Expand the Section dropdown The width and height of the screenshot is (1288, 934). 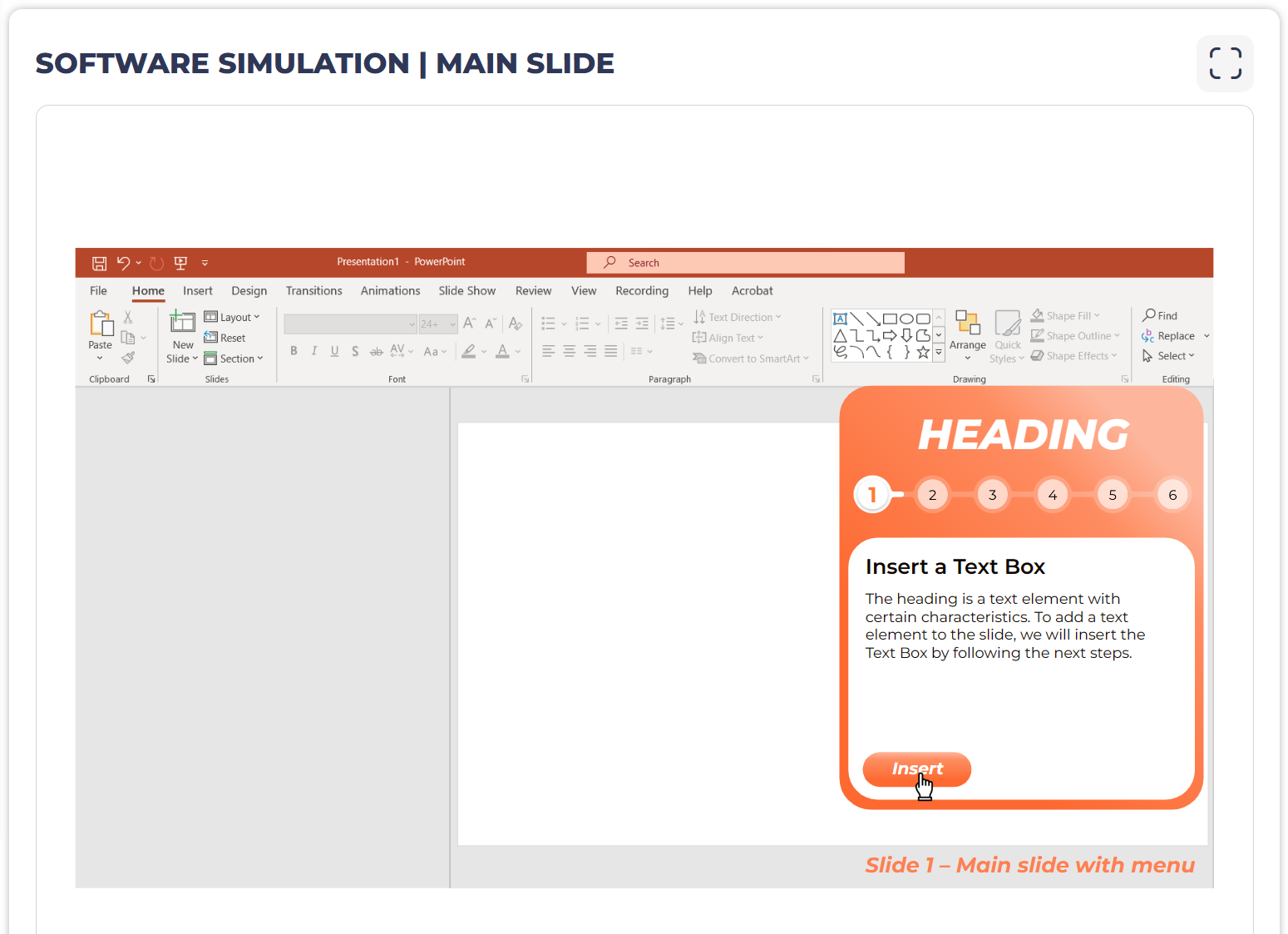point(234,358)
